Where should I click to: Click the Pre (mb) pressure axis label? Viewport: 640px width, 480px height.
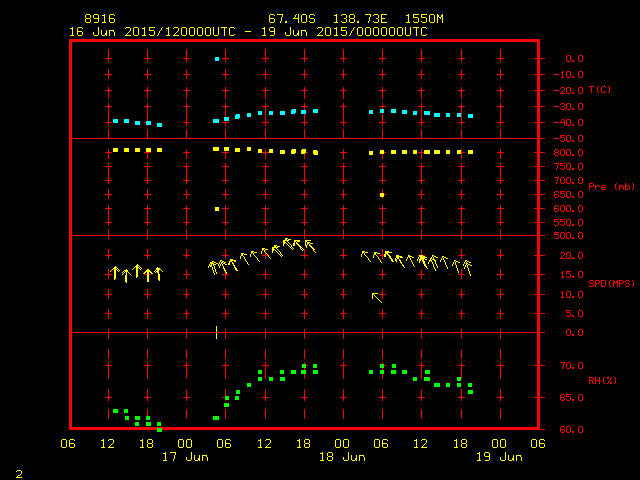tap(611, 187)
